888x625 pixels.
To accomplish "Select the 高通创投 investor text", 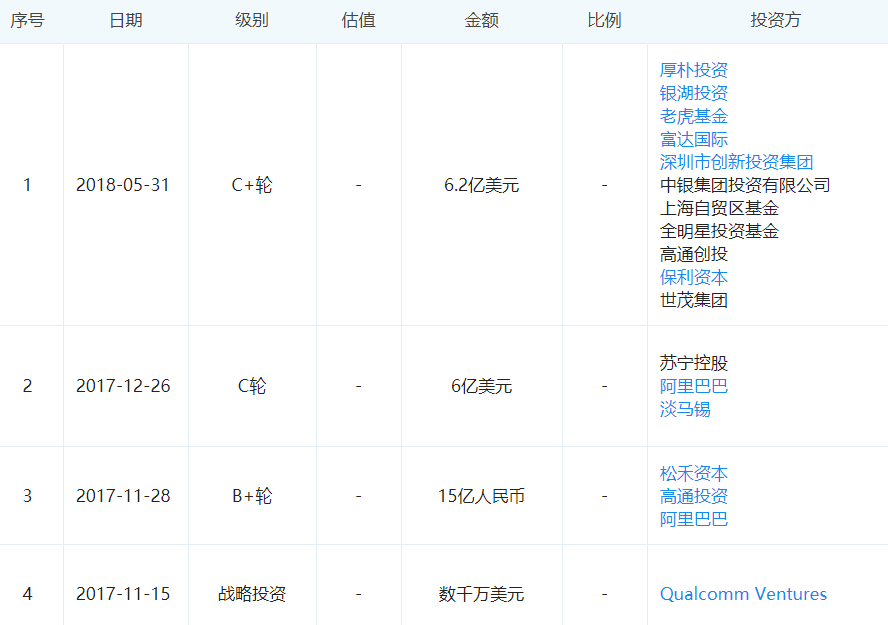I will click(694, 254).
